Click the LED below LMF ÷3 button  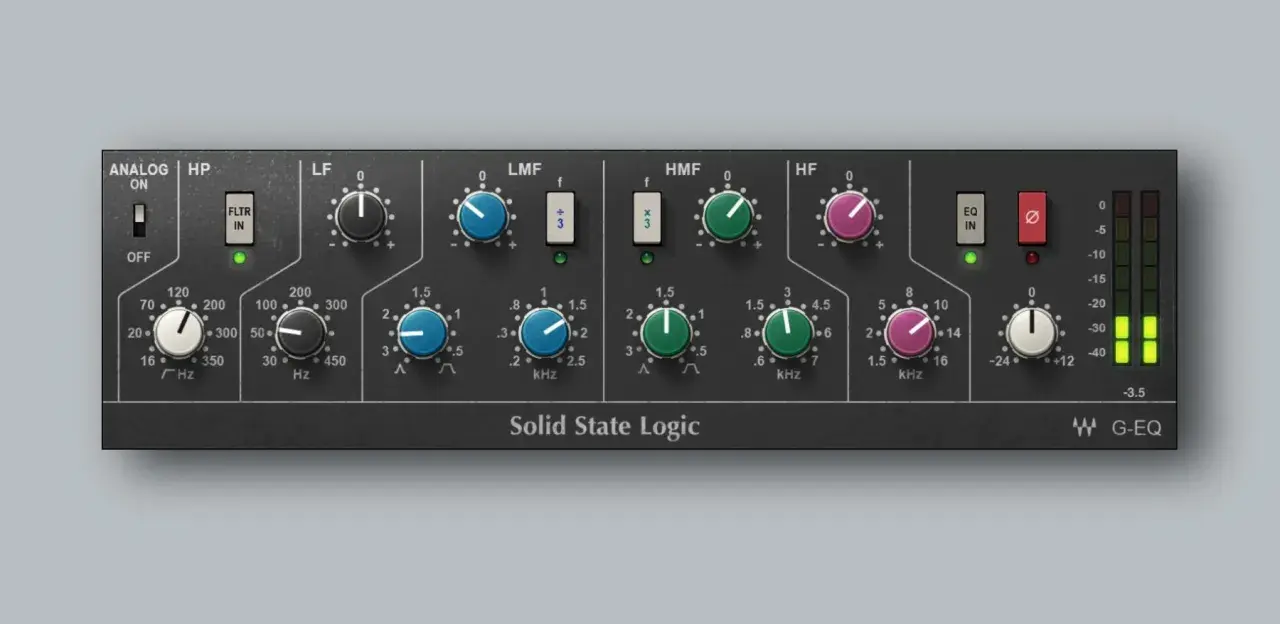coord(560,259)
